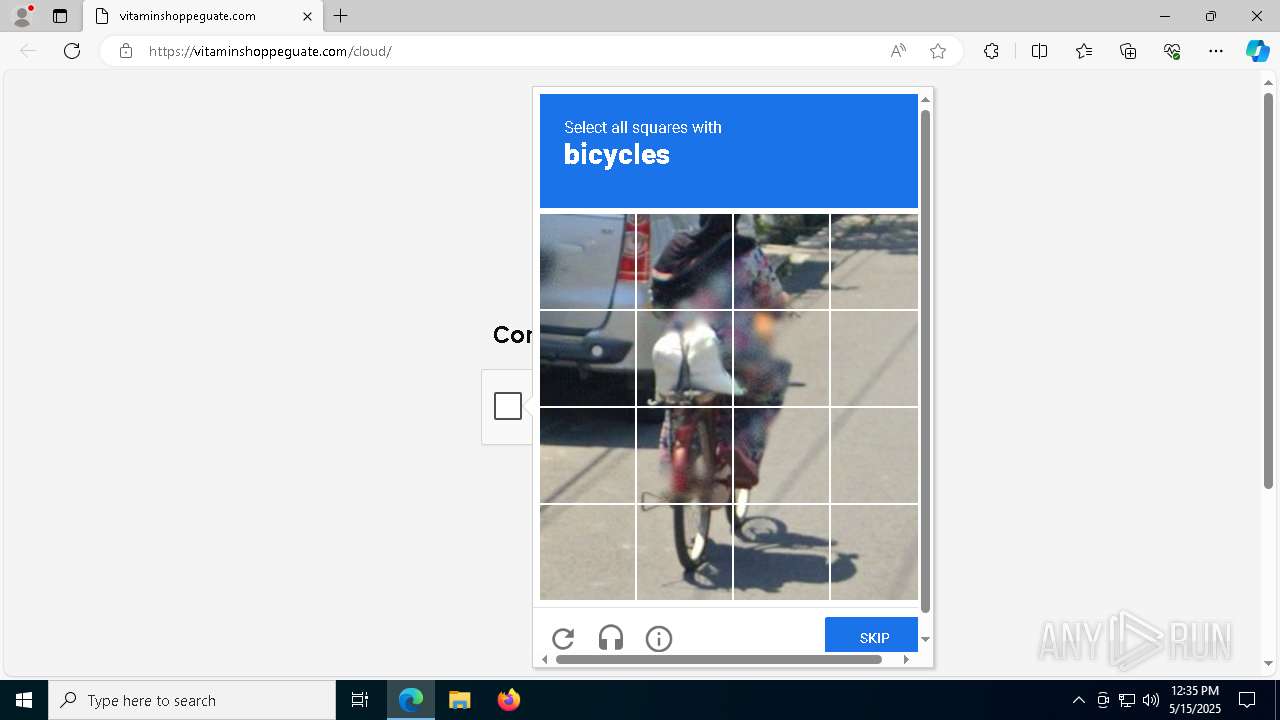Viewport: 1280px width, 720px height.
Task: Switch to the audio challenge headphones icon
Action: pyautogui.click(x=611, y=638)
